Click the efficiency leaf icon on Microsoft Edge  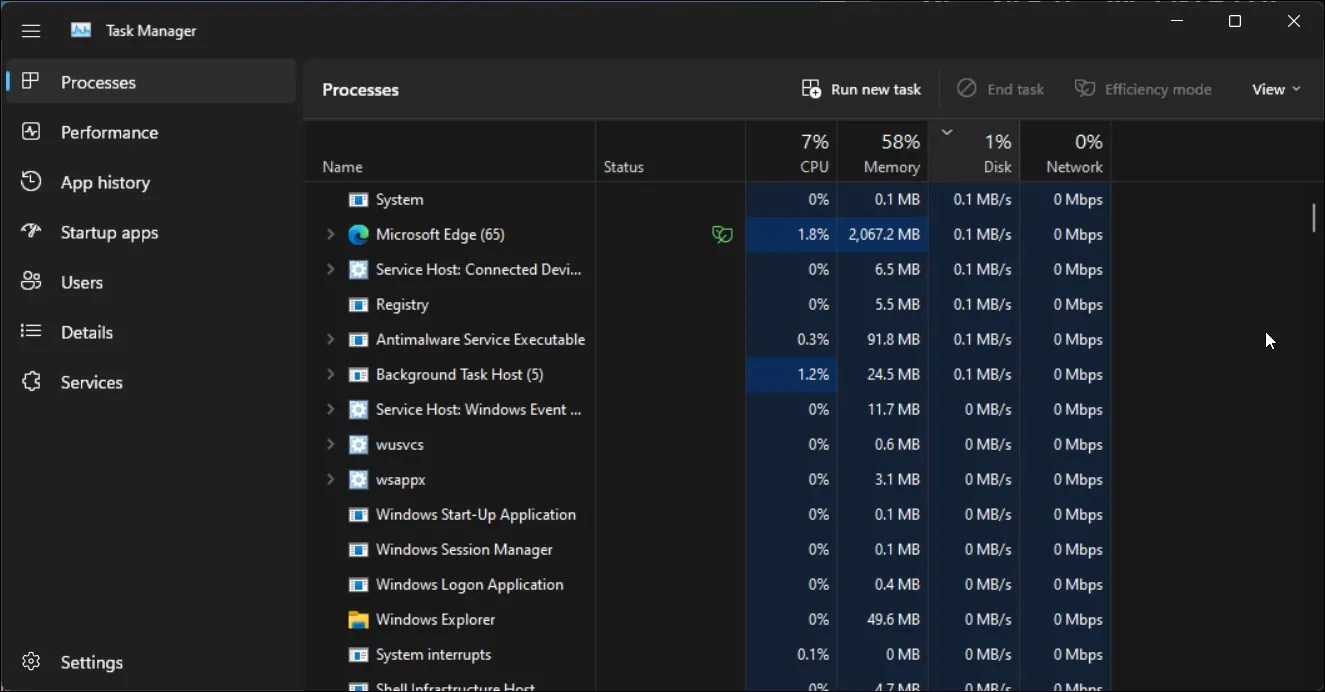(722, 234)
